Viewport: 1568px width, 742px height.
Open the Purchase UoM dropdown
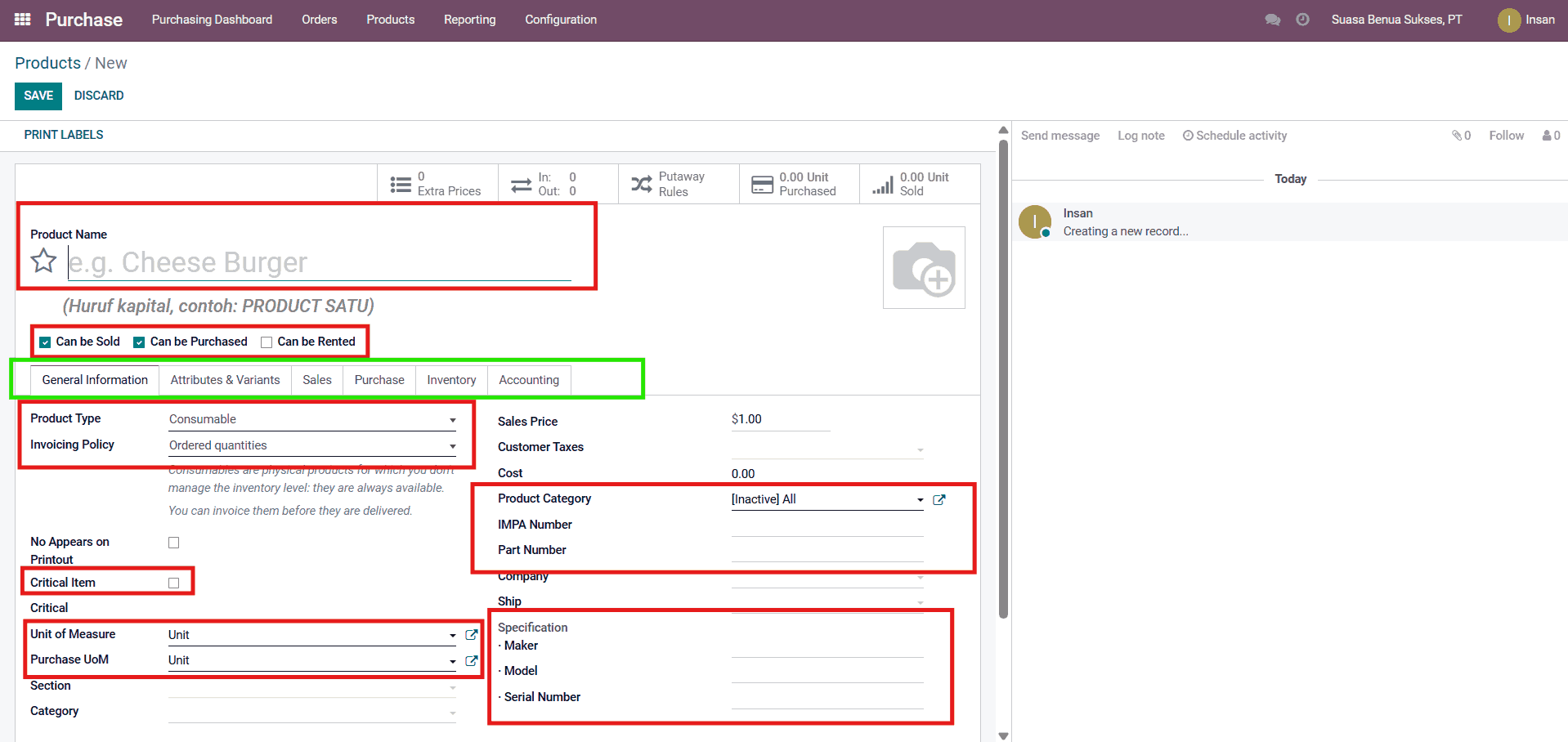pyautogui.click(x=311, y=660)
